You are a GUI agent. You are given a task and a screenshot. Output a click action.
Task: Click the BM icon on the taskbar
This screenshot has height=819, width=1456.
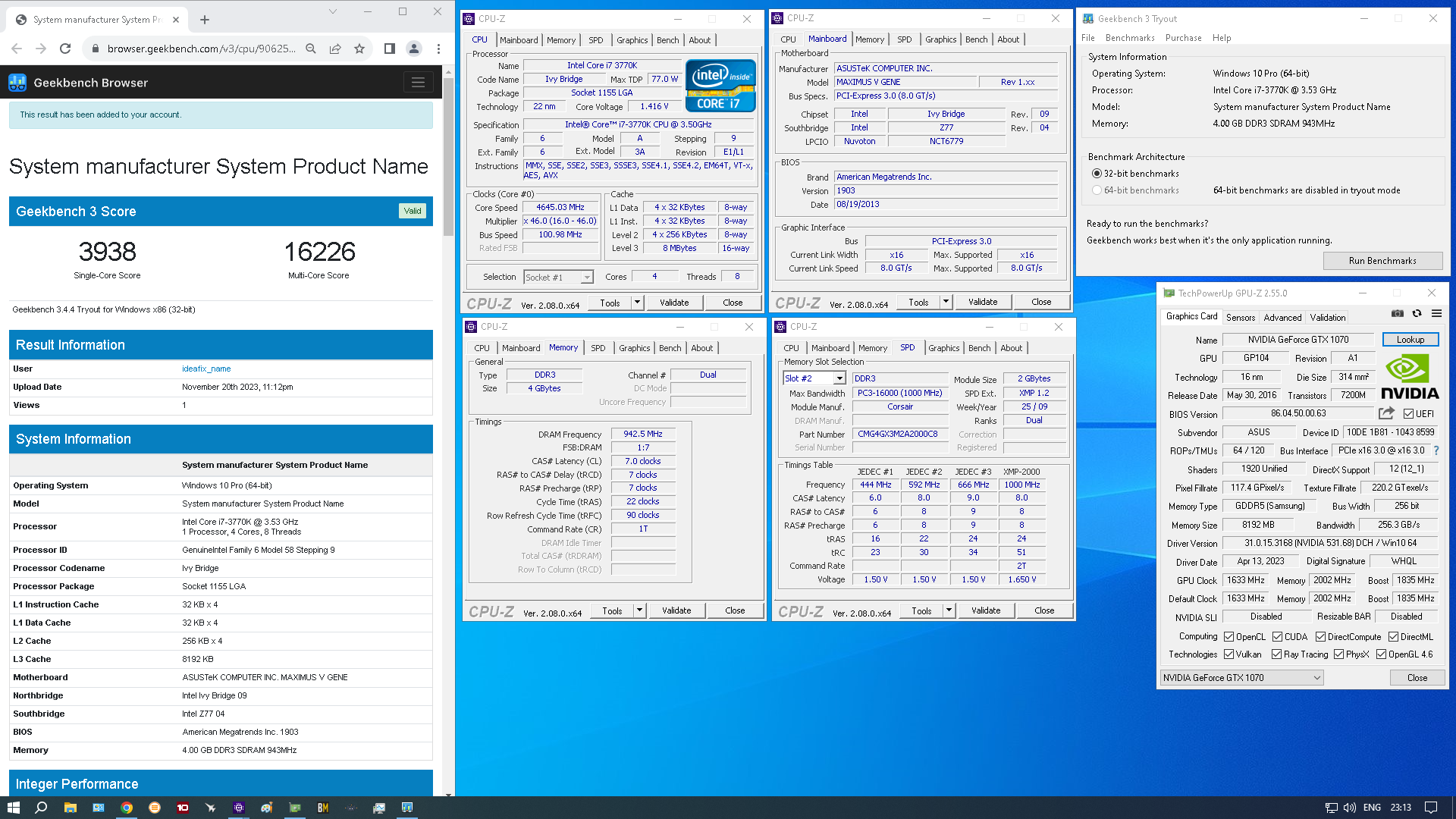coord(323,808)
